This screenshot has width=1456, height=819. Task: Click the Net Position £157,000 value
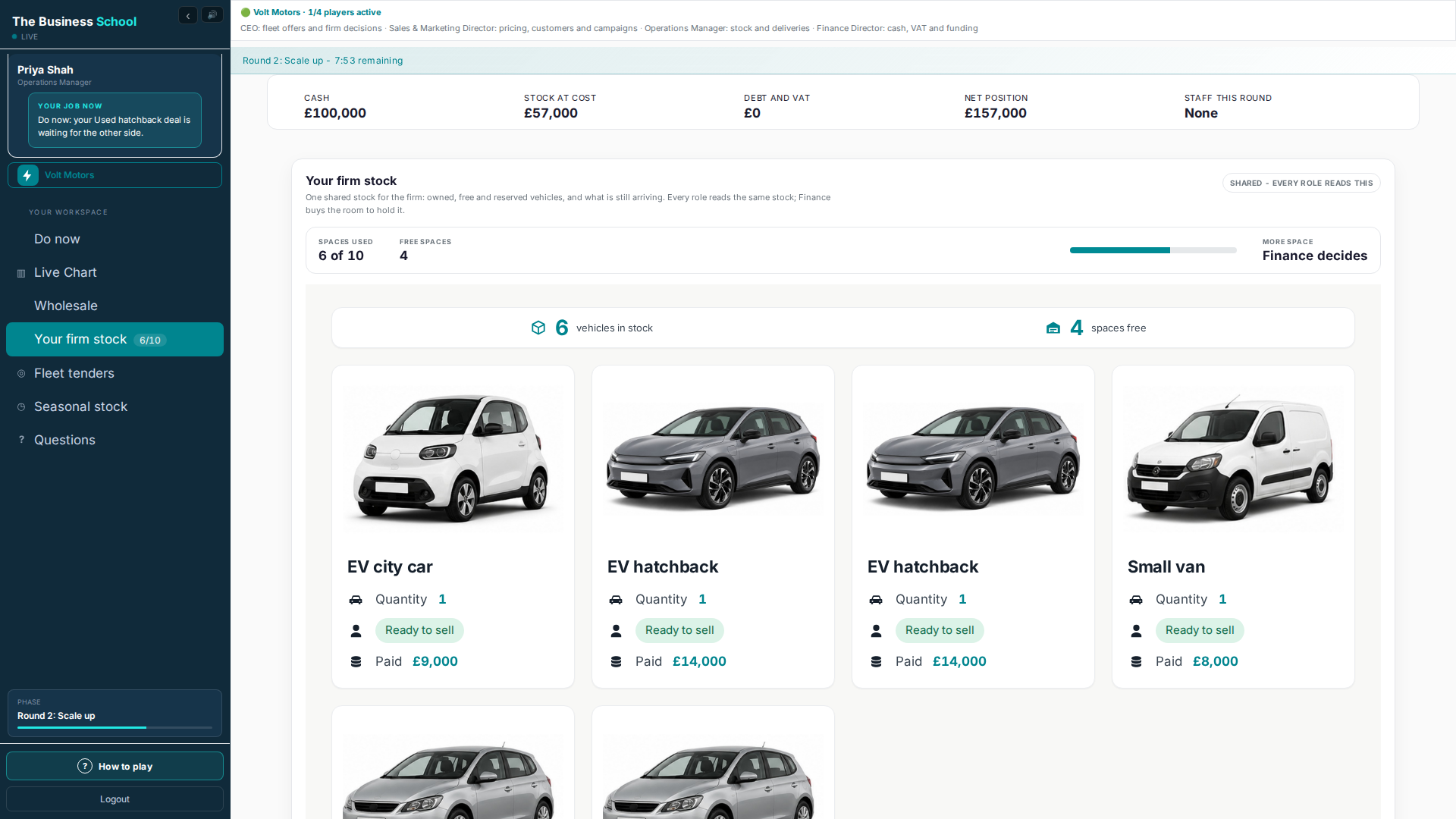996,113
